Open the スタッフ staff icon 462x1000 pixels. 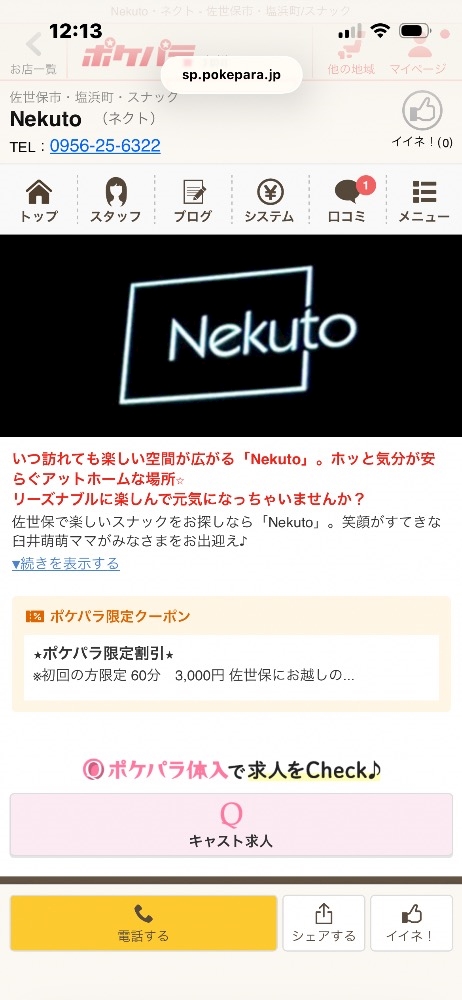[116, 201]
